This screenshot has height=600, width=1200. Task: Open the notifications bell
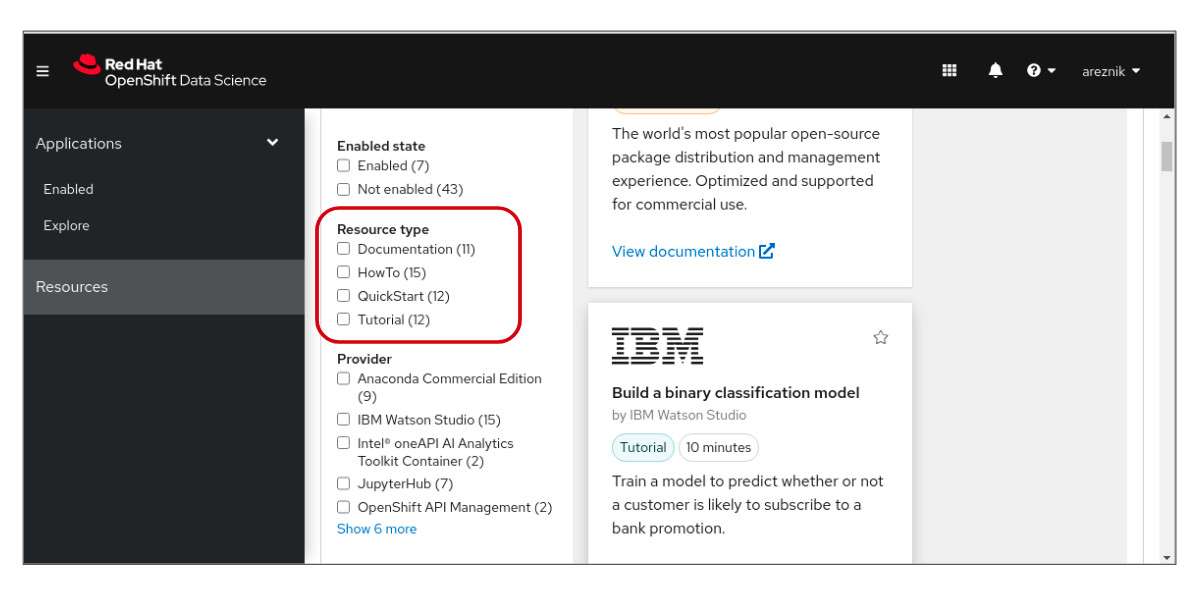[x=995, y=70]
